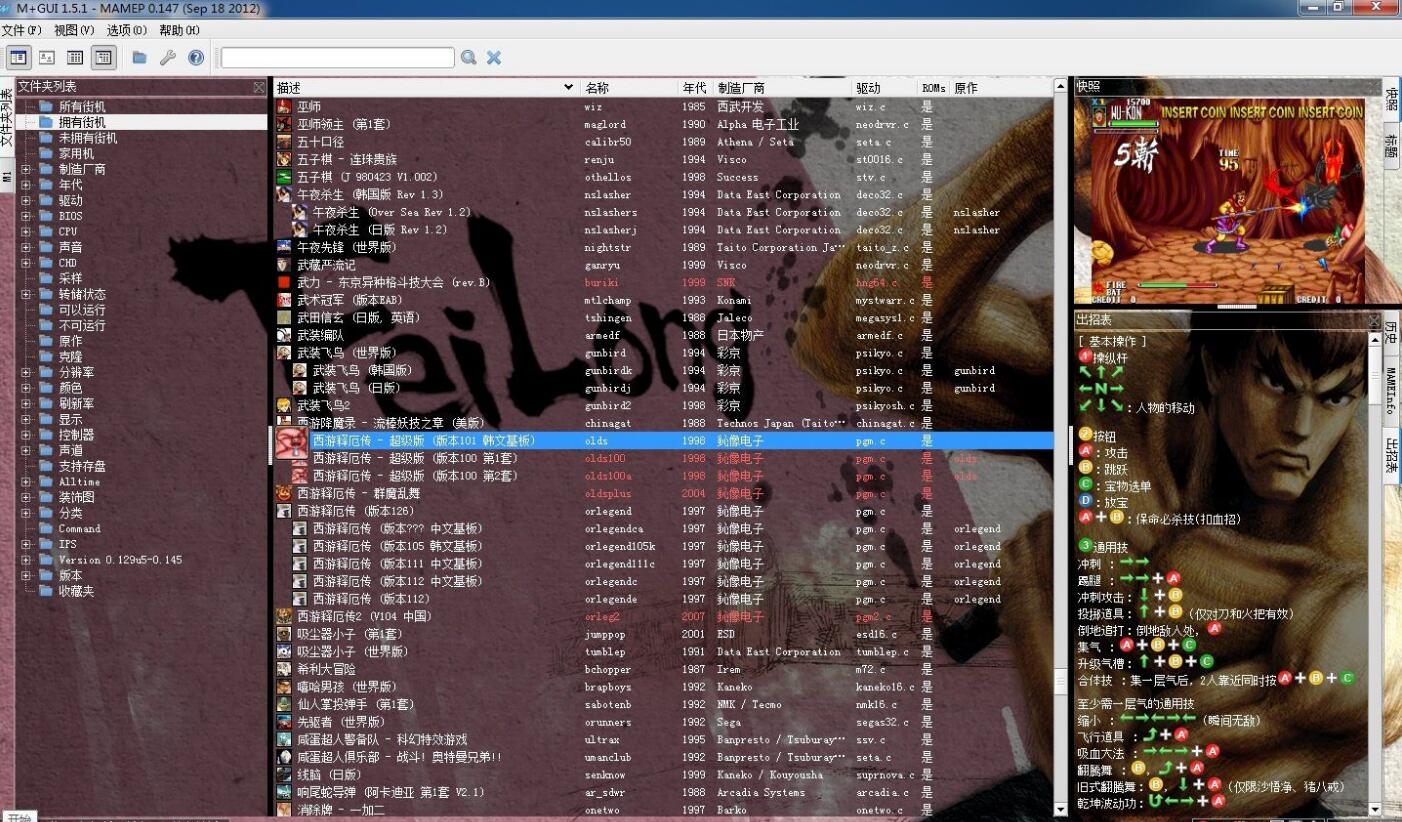
Task: Open options with the wrench icon
Action: [167, 57]
